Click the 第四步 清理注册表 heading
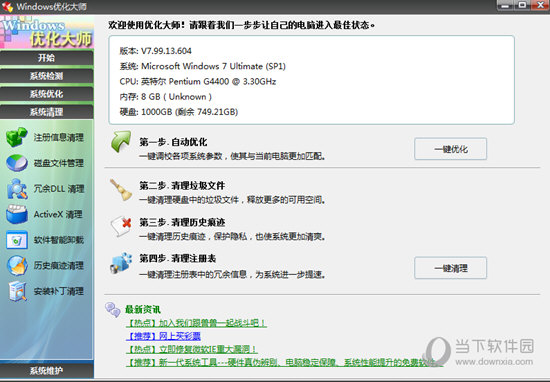Screen dimensions: 550x382 tap(177, 259)
